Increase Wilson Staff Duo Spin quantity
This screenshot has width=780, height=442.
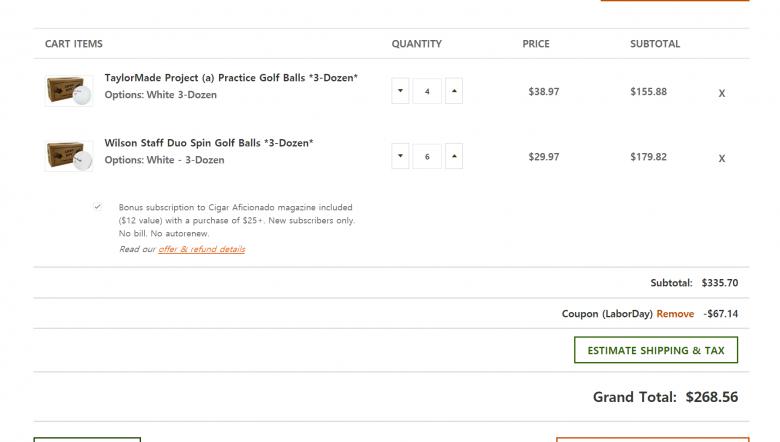454,156
